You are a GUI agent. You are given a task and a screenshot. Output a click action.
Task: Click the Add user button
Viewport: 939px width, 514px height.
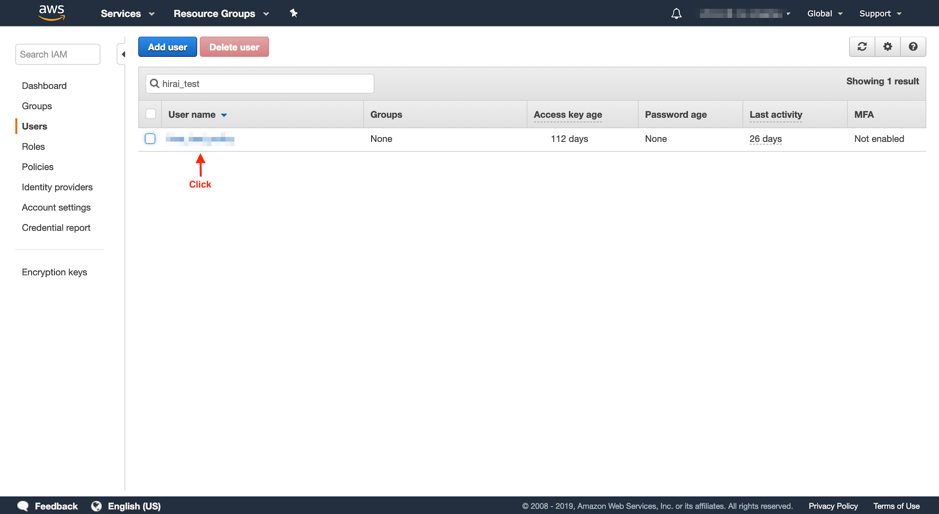pos(167,47)
